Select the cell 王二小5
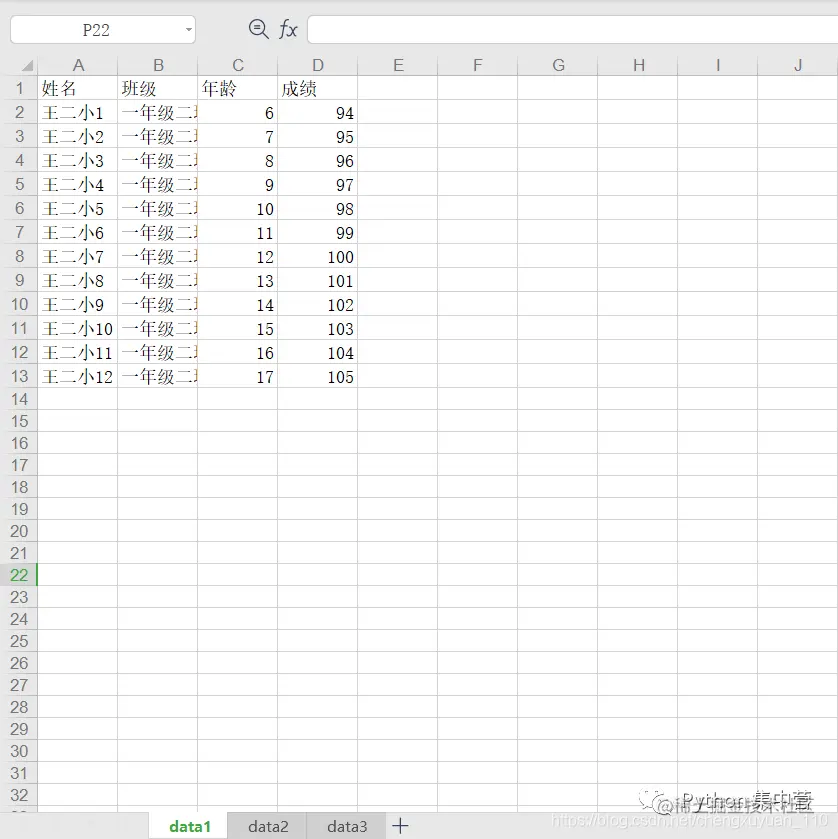Image resolution: width=838 pixels, height=839 pixels. [78, 209]
